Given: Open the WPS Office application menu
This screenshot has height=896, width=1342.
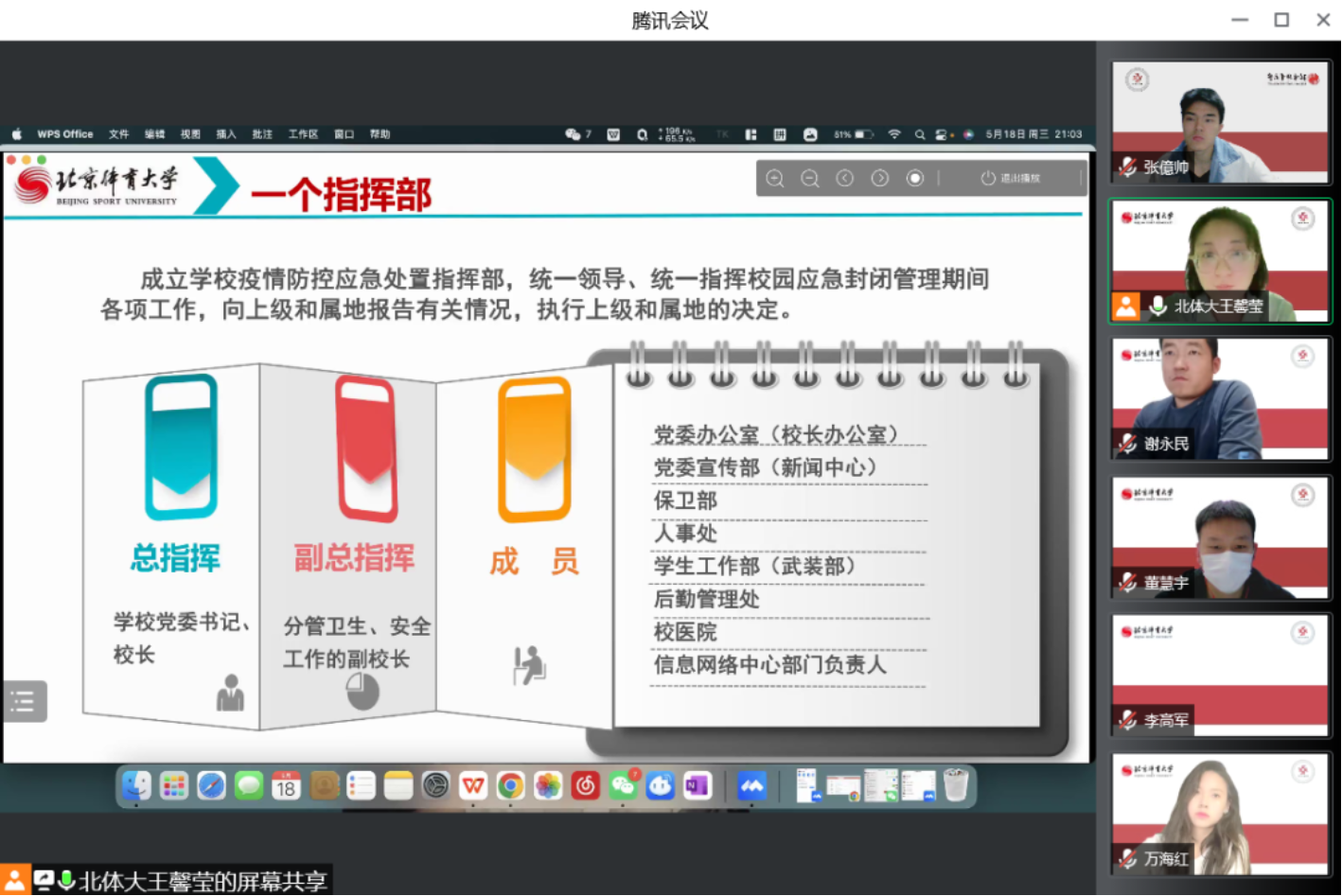Looking at the screenshot, I should (65, 134).
